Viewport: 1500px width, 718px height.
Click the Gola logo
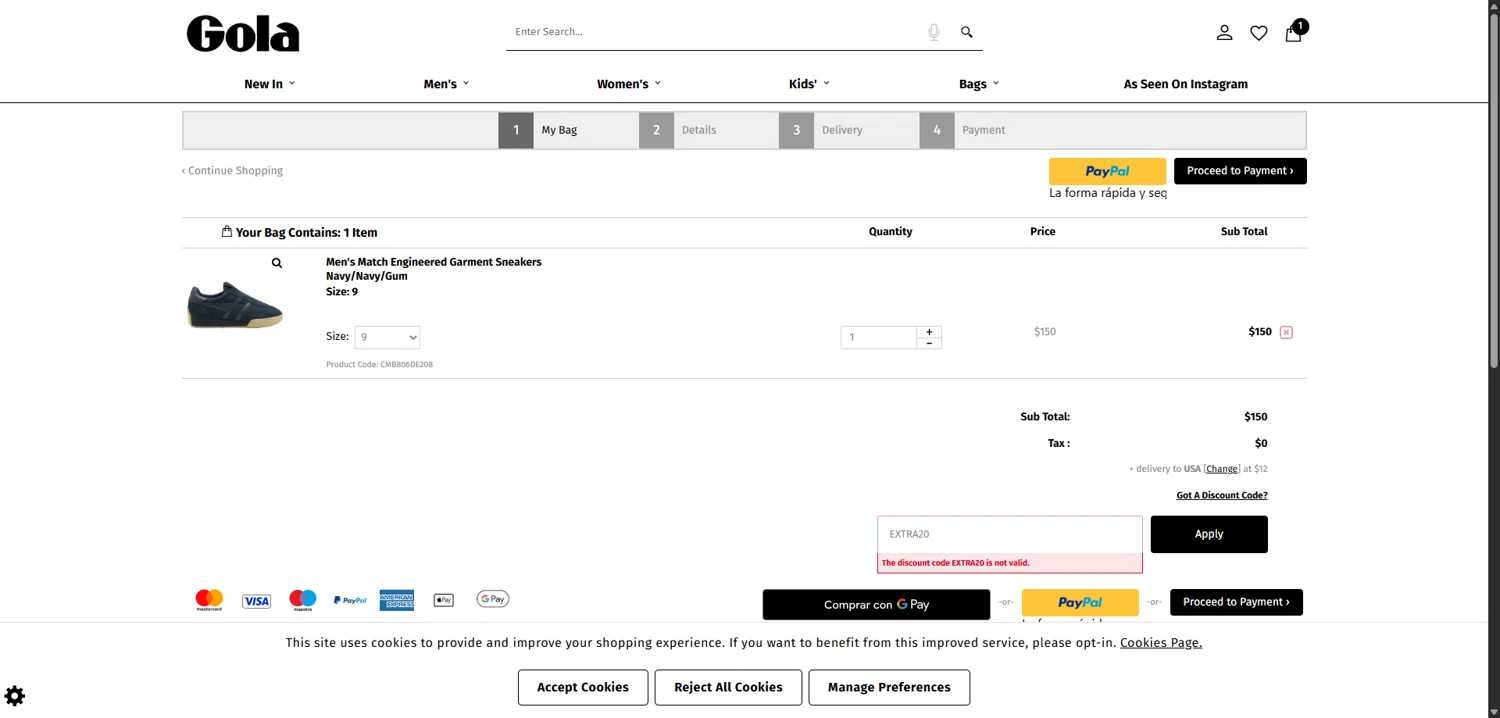(243, 33)
